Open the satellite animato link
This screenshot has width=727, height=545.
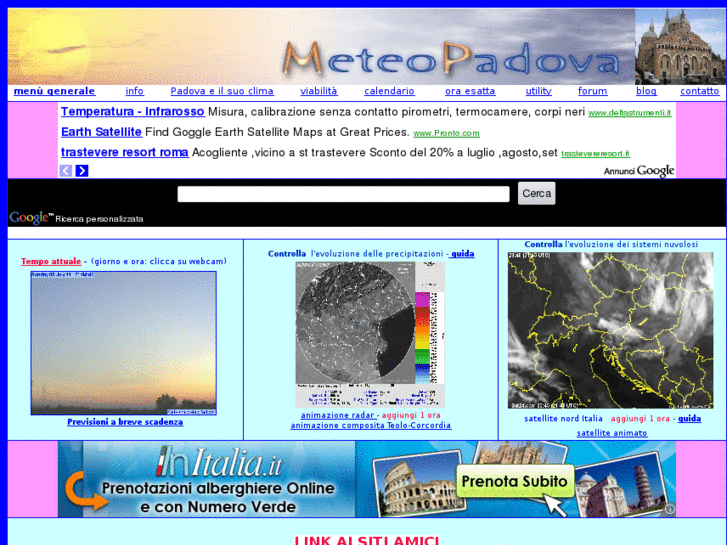click(x=612, y=433)
